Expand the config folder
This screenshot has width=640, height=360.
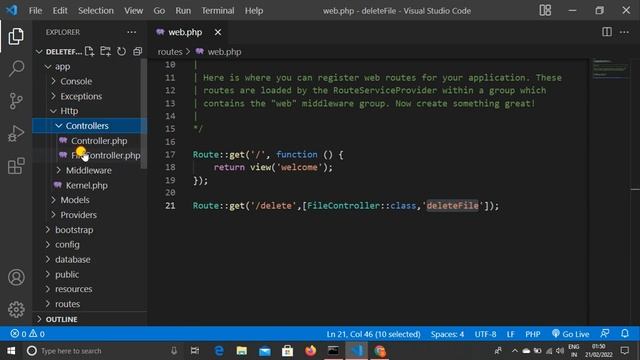point(67,244)
